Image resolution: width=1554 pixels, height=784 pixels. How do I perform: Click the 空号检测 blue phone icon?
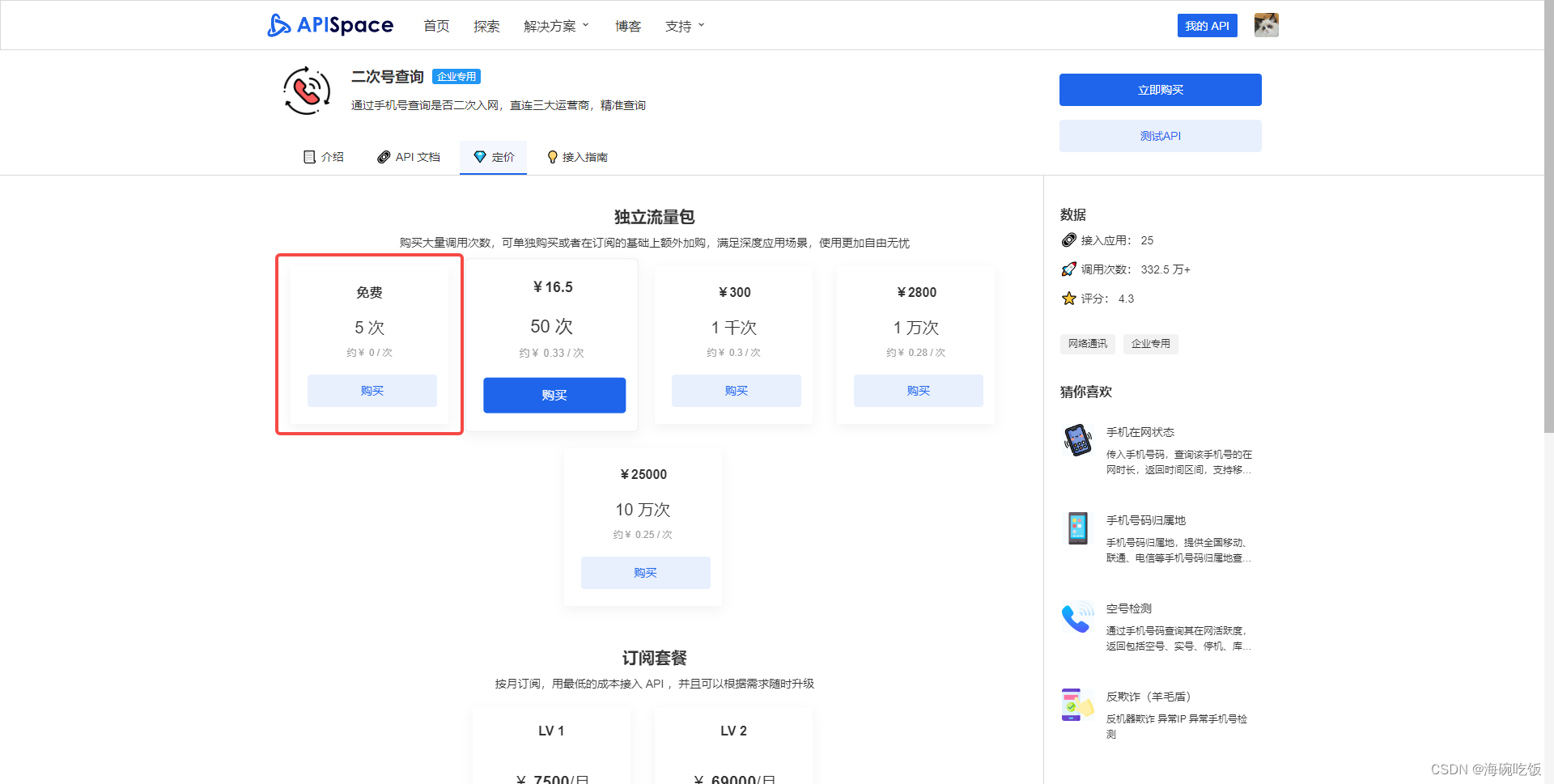1077,617
